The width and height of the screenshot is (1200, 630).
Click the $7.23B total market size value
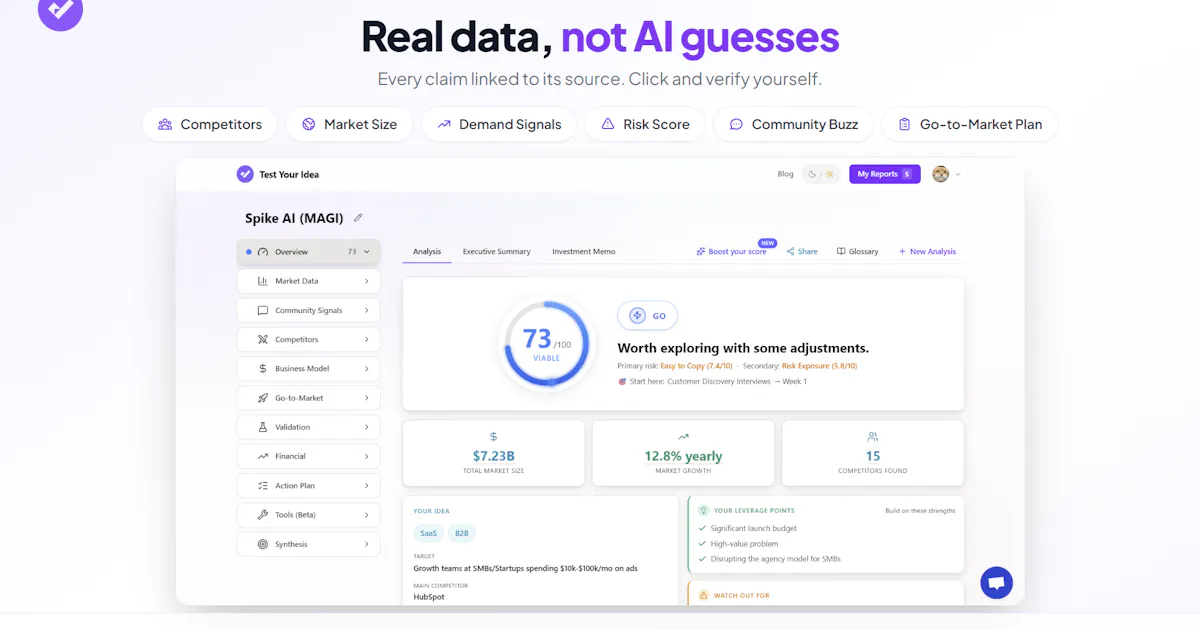[x=493, y=456]
